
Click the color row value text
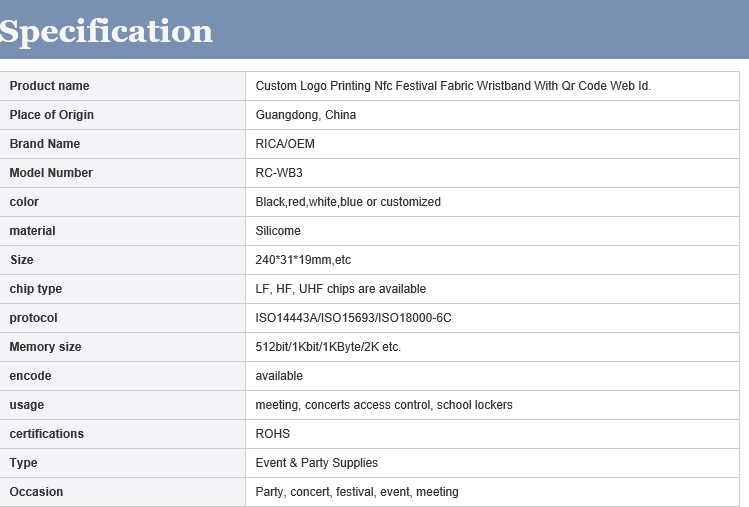tap(348, 202)
